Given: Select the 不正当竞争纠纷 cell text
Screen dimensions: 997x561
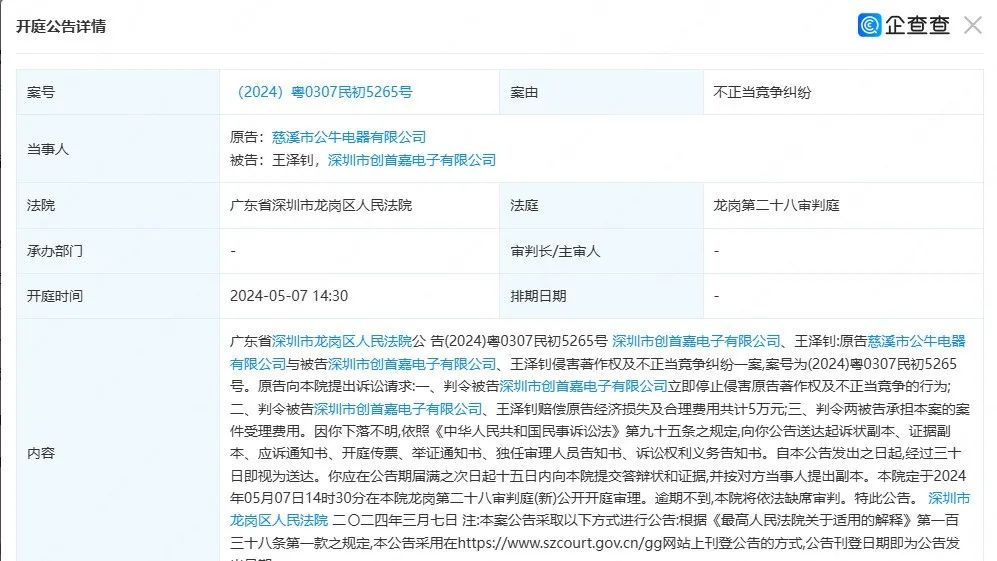Looking at the screenshot, I should [x=762, y=92].
